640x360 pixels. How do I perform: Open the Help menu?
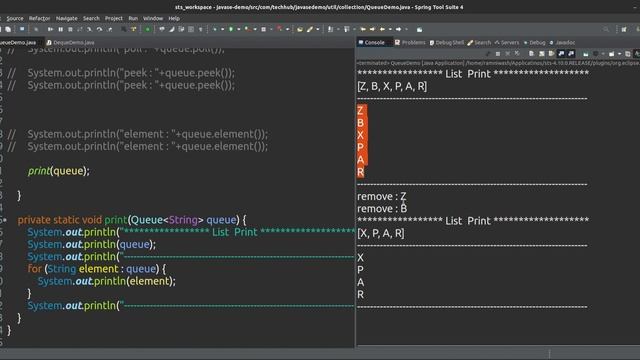[x=174, y=18]
